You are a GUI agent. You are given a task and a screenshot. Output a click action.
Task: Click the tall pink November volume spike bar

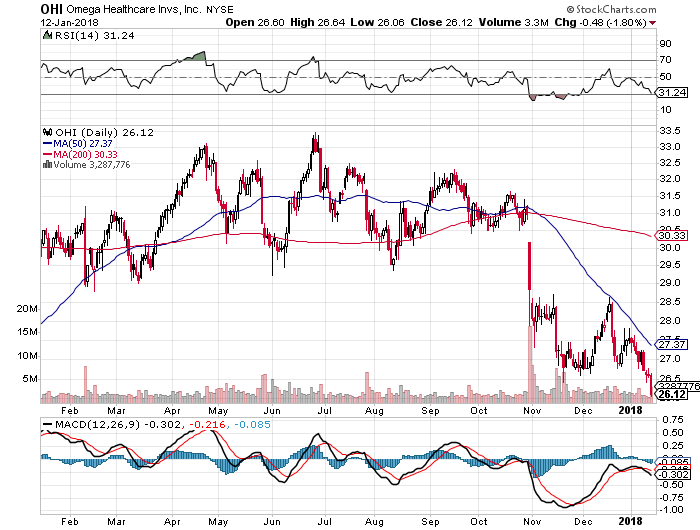pyautogui.click(x=530, y=365)
